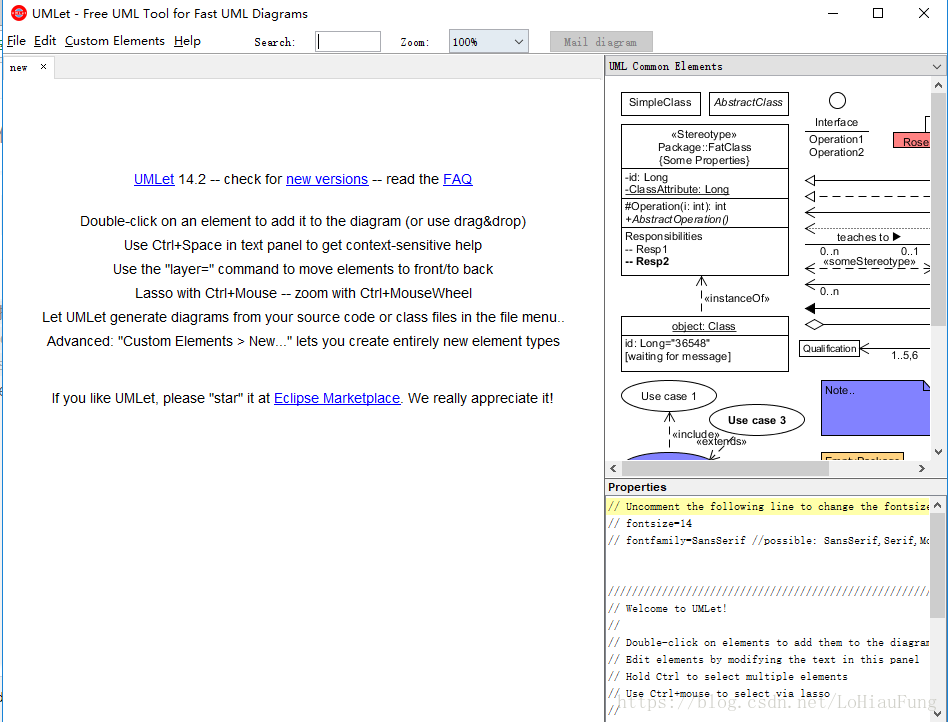Select the dotted open-arrowhead dependency line
Image resolution: width=948 pixels, height=722 pixels.
tap(867, 228)
